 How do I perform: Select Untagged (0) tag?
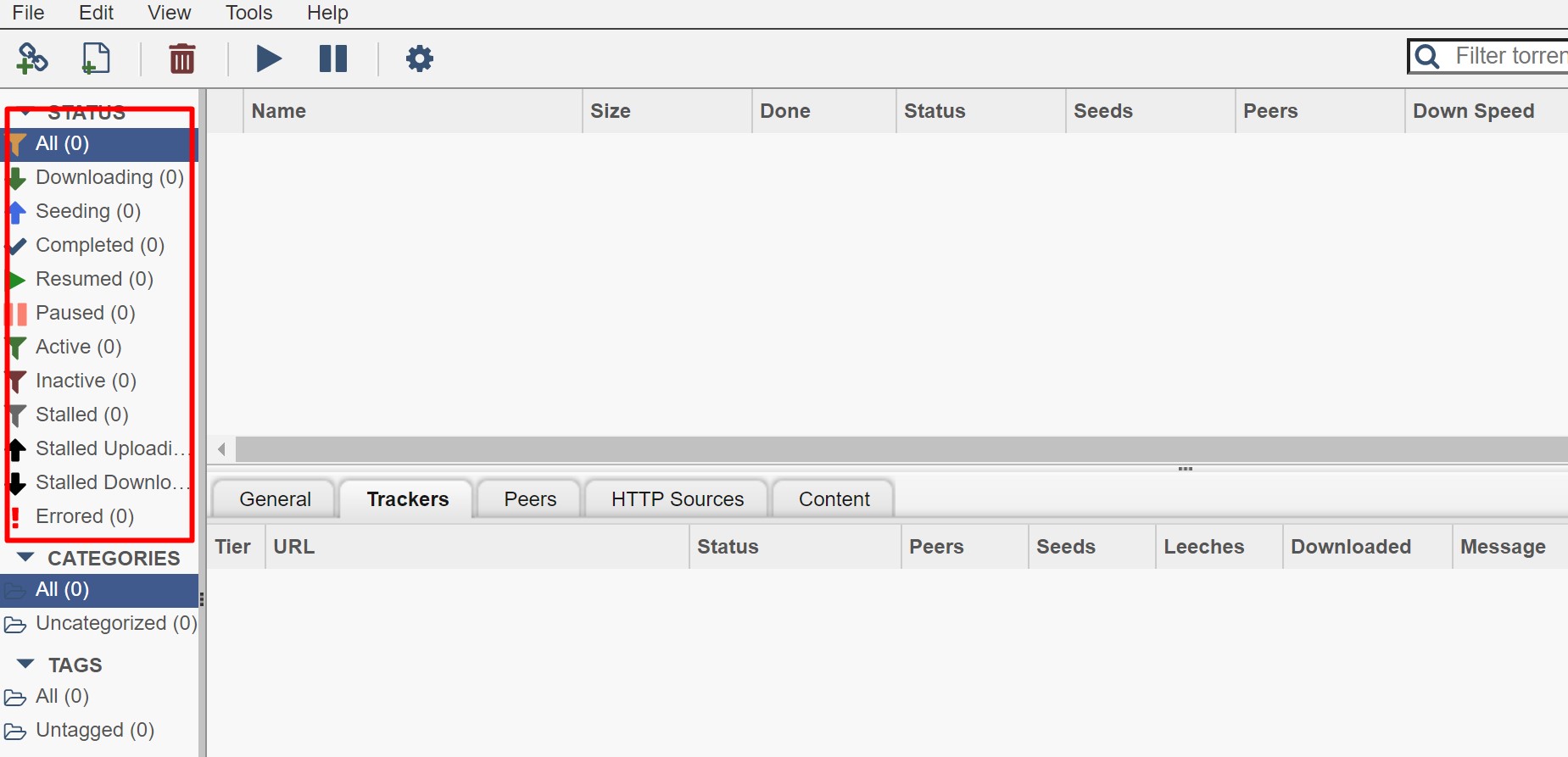(x=99, y=731)
